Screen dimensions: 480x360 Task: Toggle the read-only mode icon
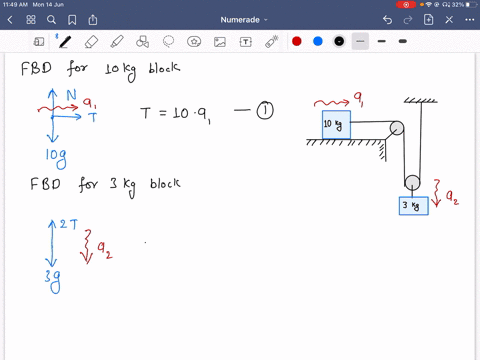tap(39, 42)
